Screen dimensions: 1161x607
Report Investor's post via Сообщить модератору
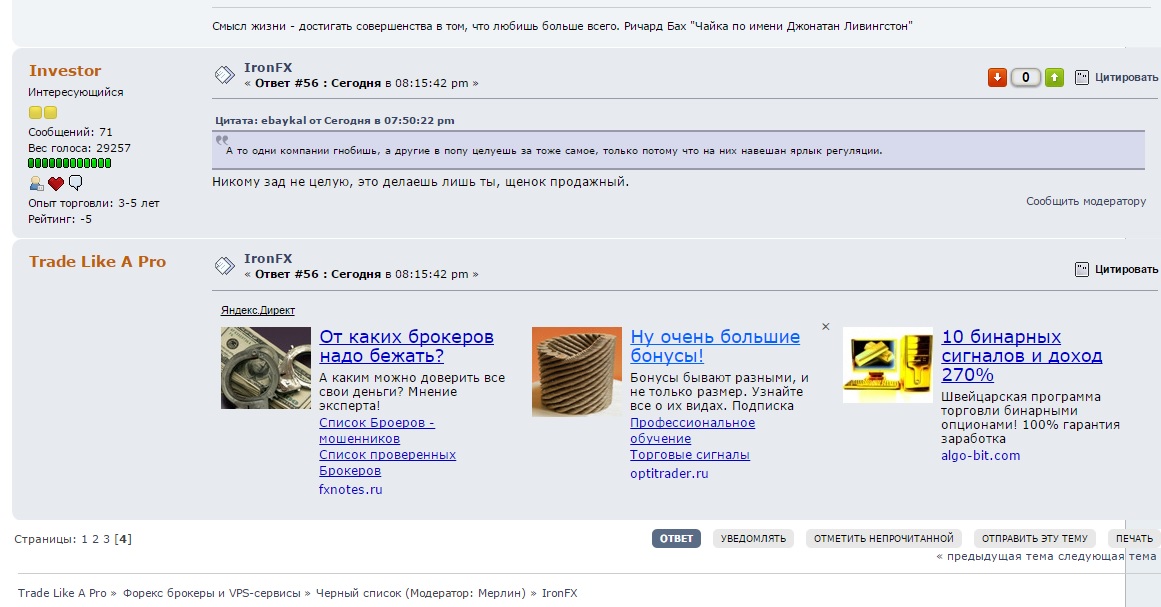1085,201
